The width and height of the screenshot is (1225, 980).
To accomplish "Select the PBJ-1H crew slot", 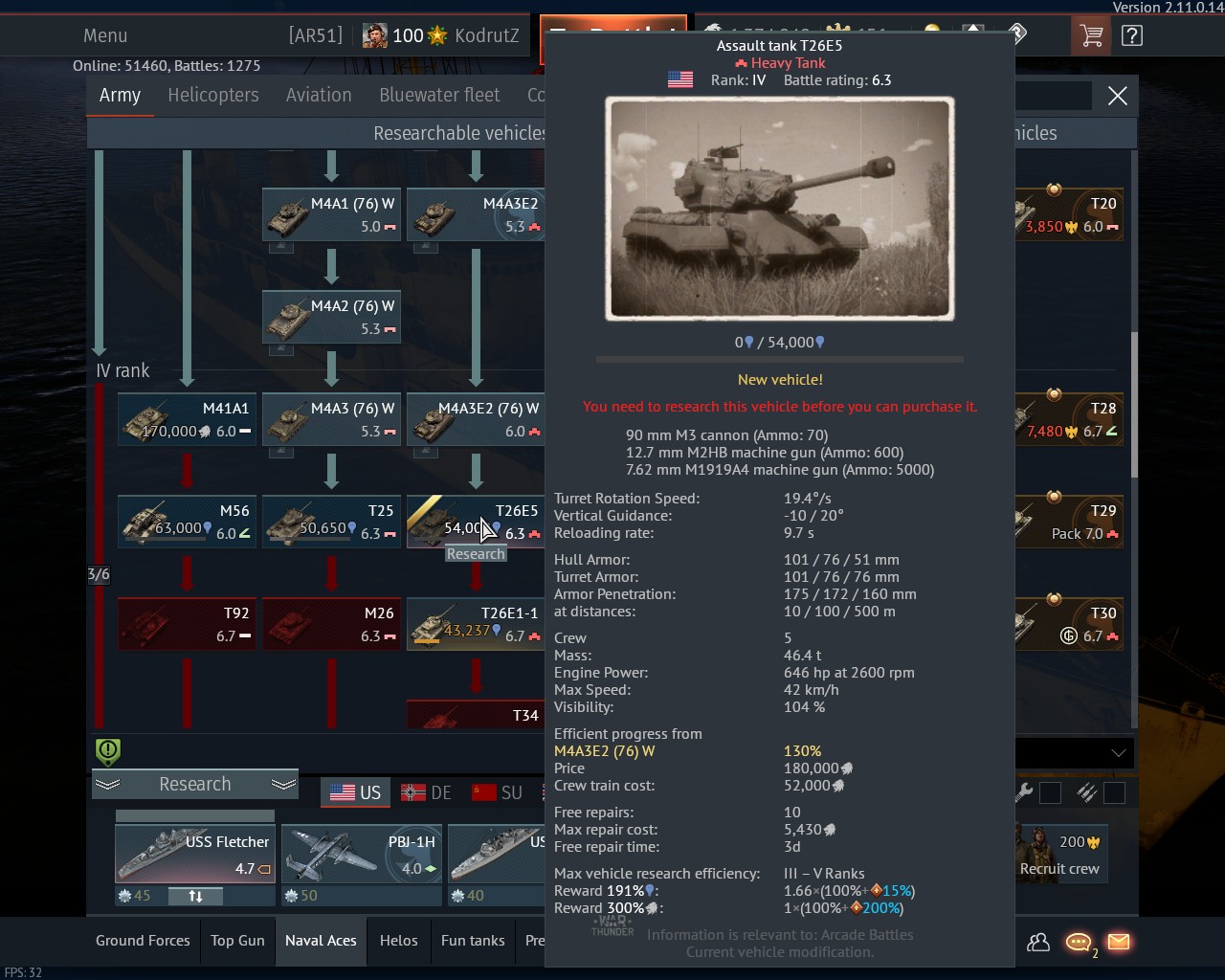I will pos(362,853).
